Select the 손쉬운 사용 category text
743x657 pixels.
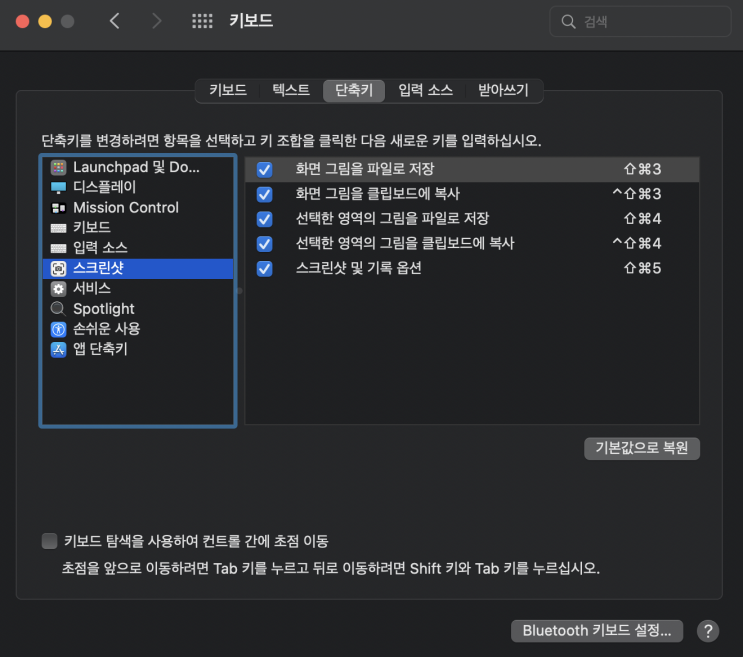point(107,329)
